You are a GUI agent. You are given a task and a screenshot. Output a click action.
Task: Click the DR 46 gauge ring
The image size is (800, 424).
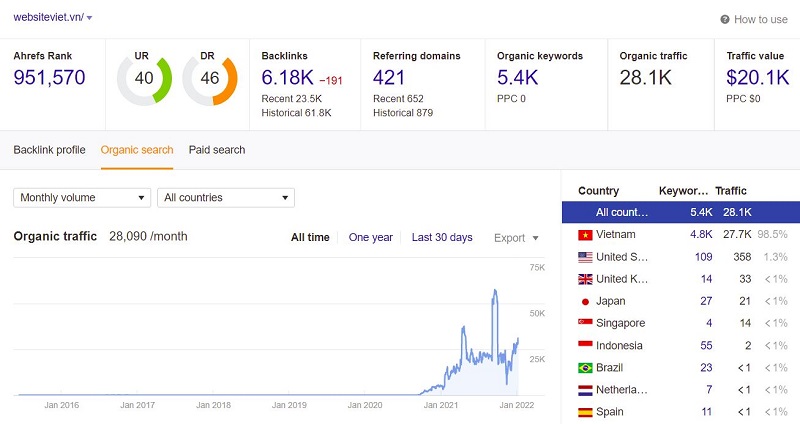[210, 79]
